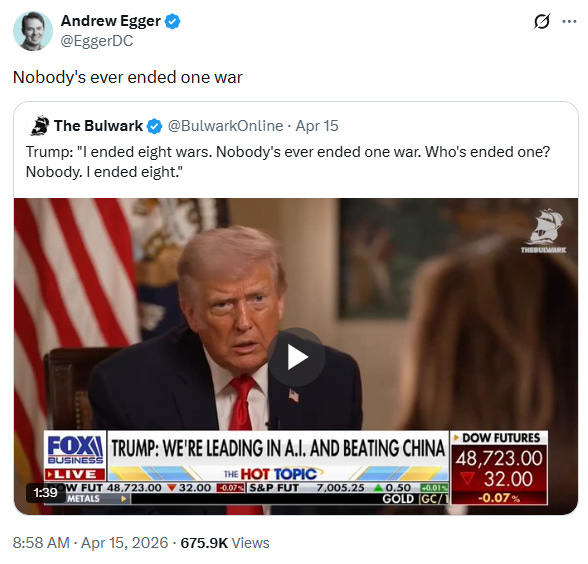
Task: Open quoted tweet text about eight wars
Action: point(288,162)
